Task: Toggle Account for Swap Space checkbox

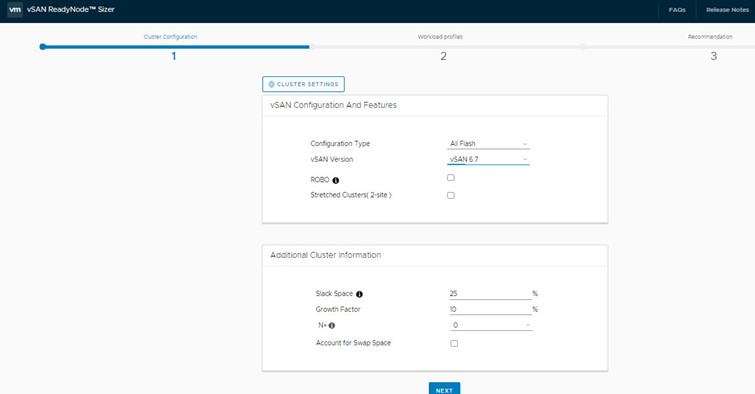Action: pos(454,343)
